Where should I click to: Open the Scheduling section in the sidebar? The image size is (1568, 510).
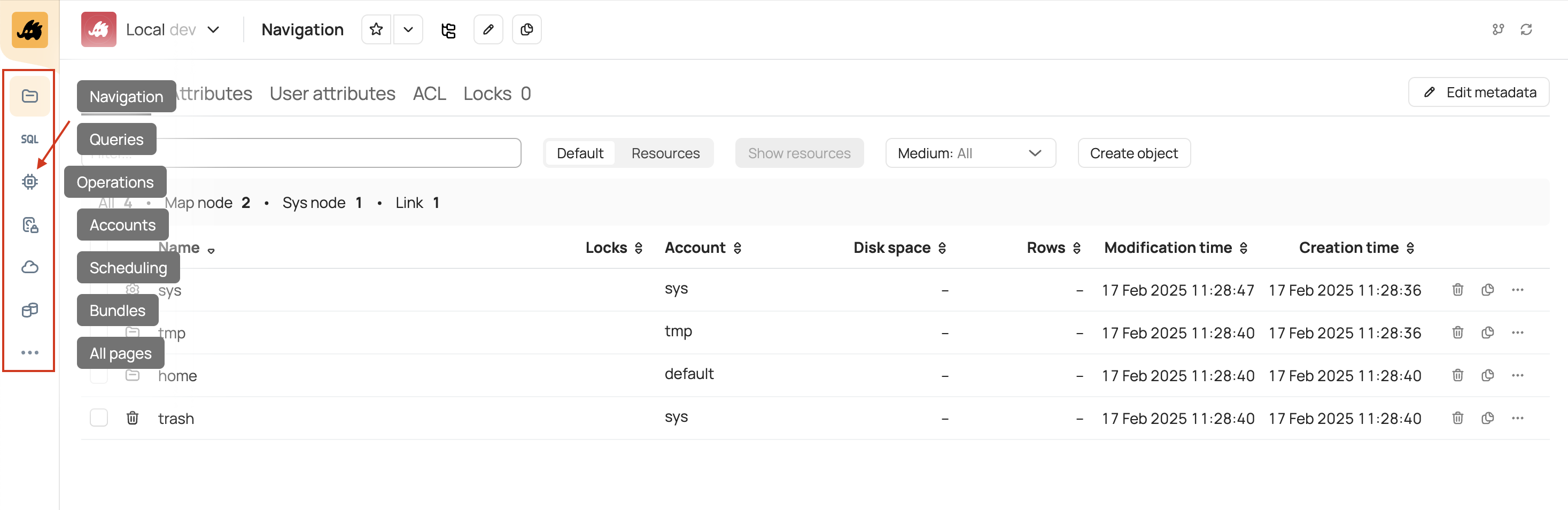[x=29, y=267]
